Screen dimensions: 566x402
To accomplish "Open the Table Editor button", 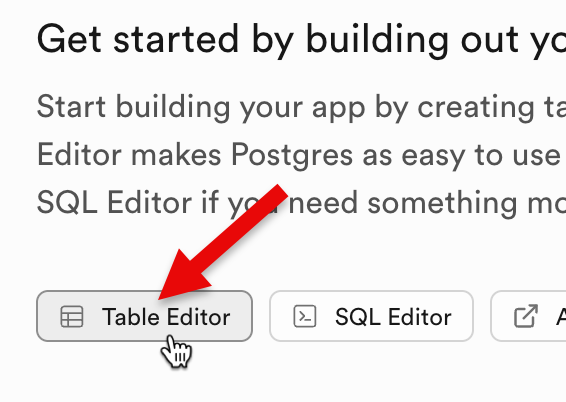I will 144,316.
